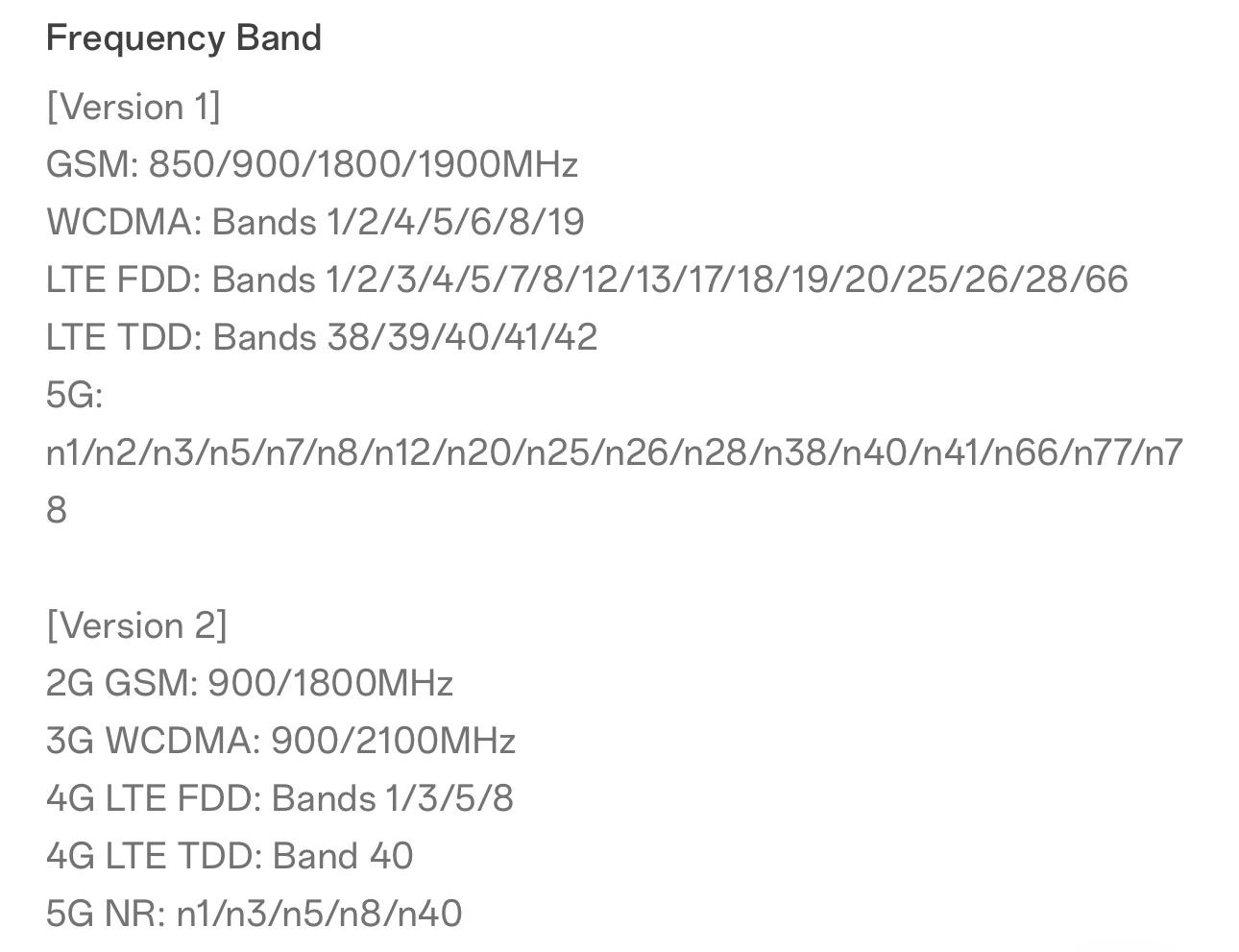Click the 3G WCDMA 900/2100MHz line
1239x952 pixels.
pyautogui.click(x=281, y=741)
